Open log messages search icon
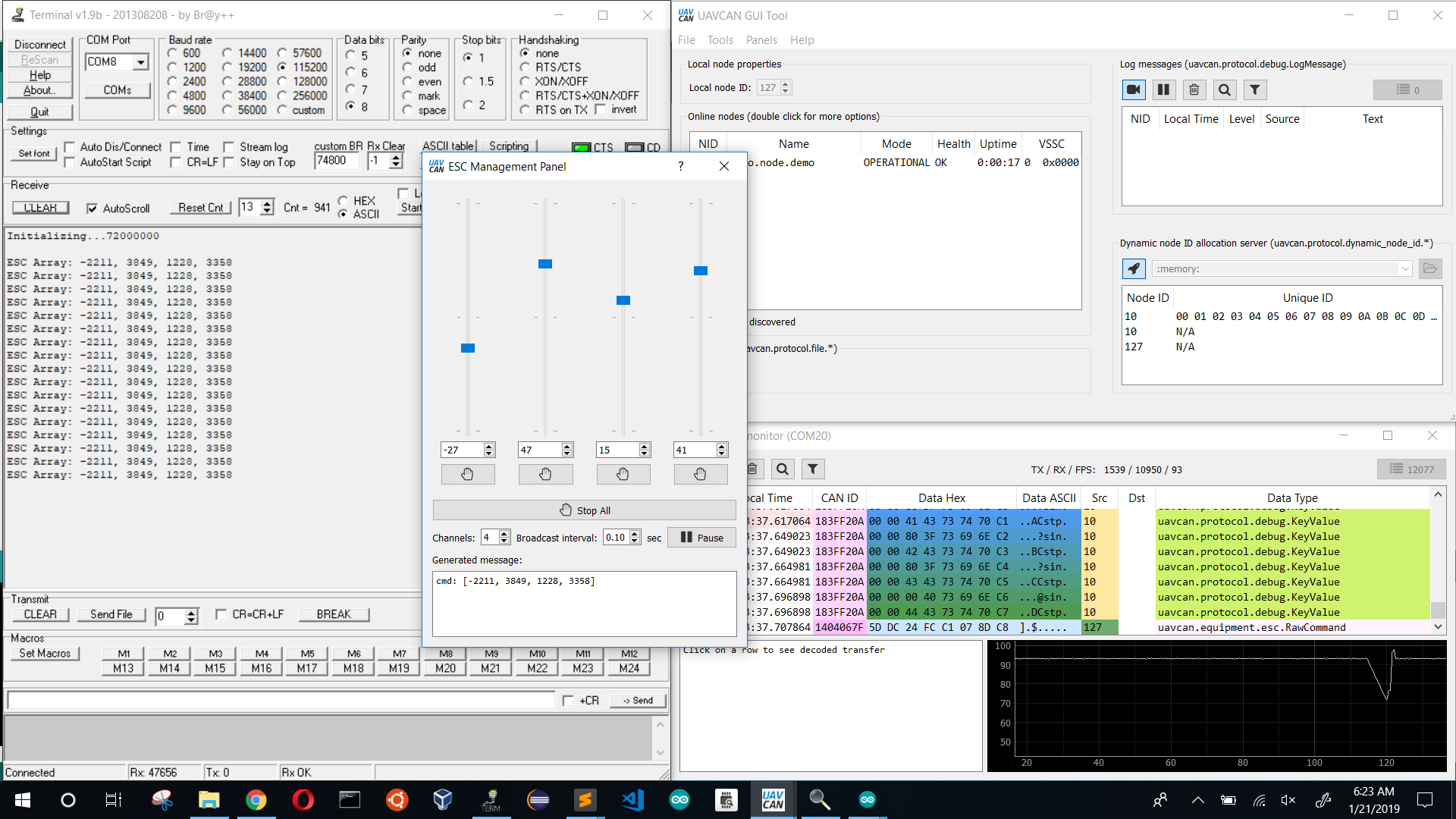1456x819 pixels. coord(1224,89)
